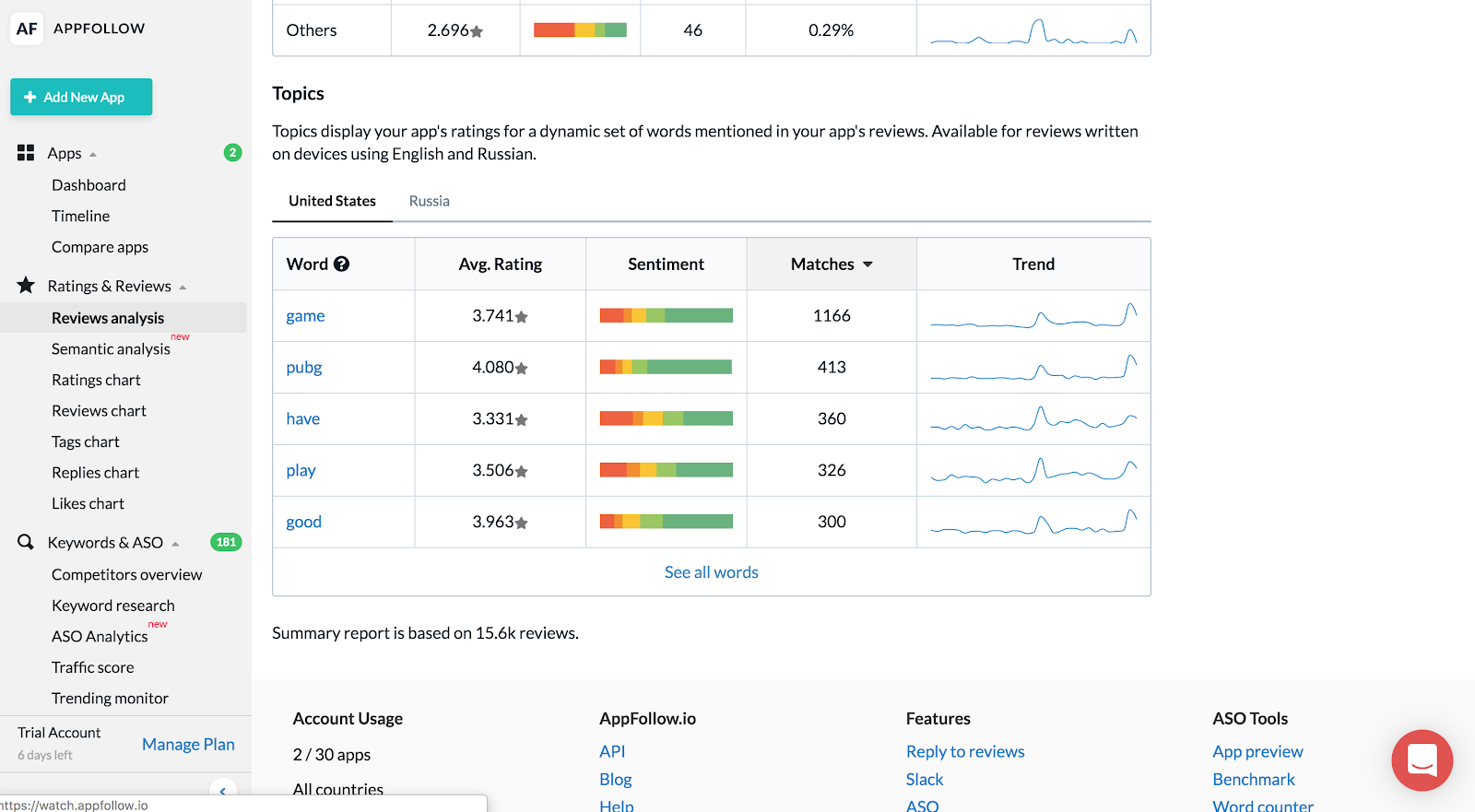The image size is (1475, 812).
Task: Click the AF AppFollow logo icon
Action: point(27,29)
